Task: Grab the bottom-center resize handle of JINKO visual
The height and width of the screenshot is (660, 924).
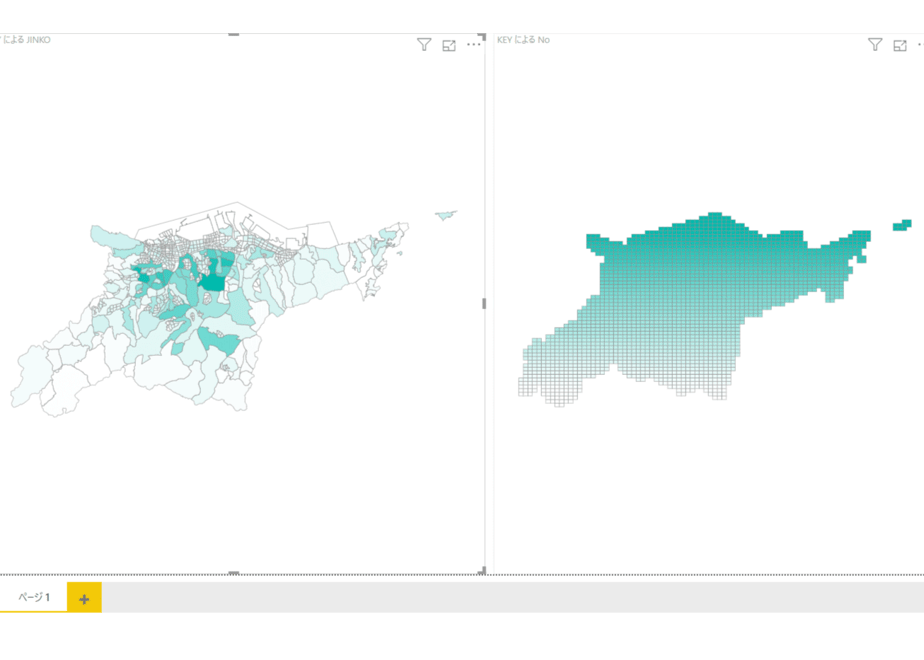Action: point(234,572)
